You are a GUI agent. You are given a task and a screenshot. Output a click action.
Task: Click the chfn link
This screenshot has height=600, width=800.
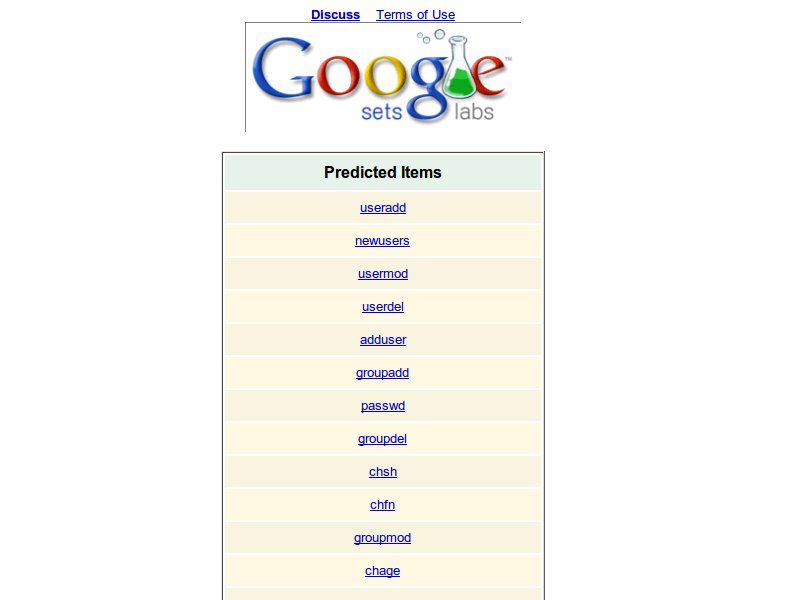tap(383, 505)
